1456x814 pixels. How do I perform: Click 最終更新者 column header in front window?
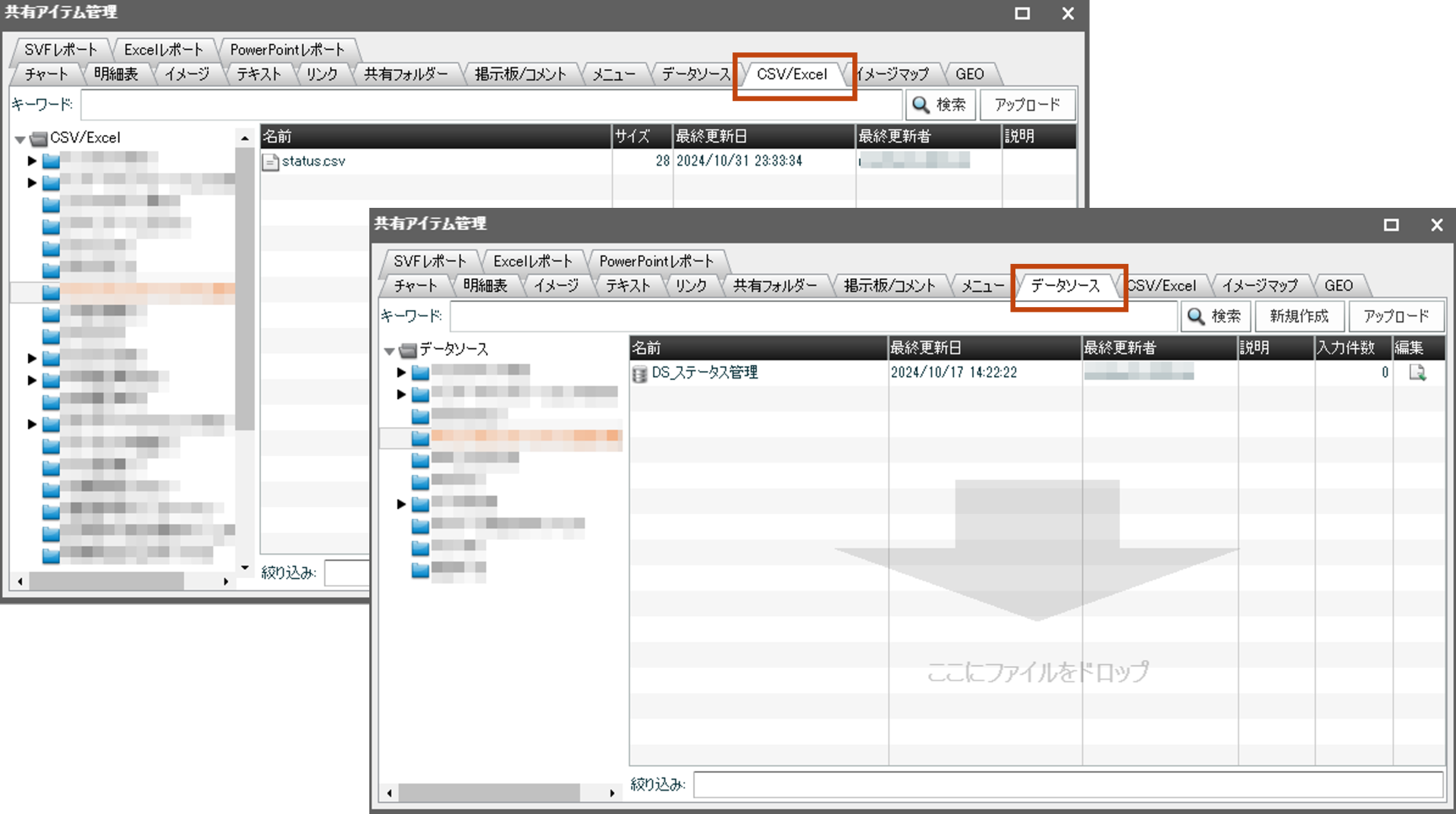(1160, 348)
